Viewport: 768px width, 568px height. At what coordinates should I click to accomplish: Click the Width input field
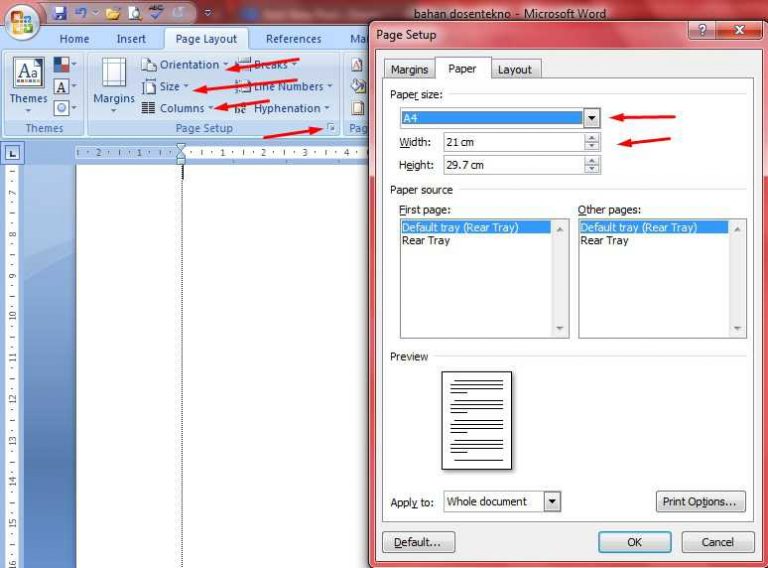tap(514, 142)
